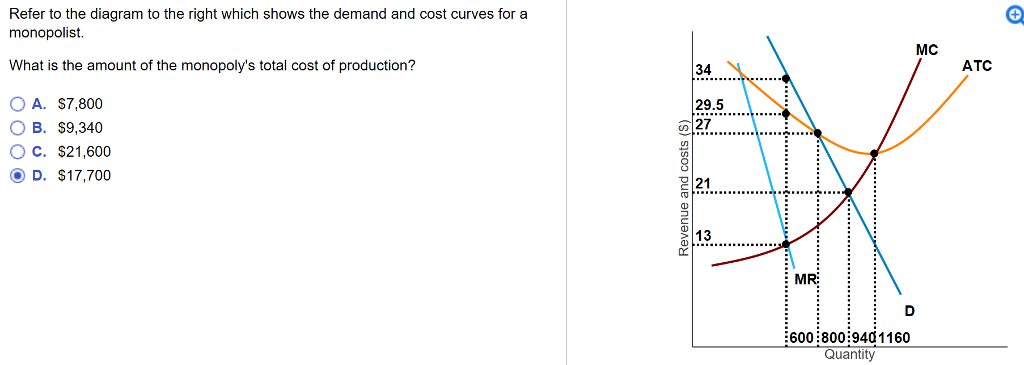Click the MR curve label

[x=805, y=279]
